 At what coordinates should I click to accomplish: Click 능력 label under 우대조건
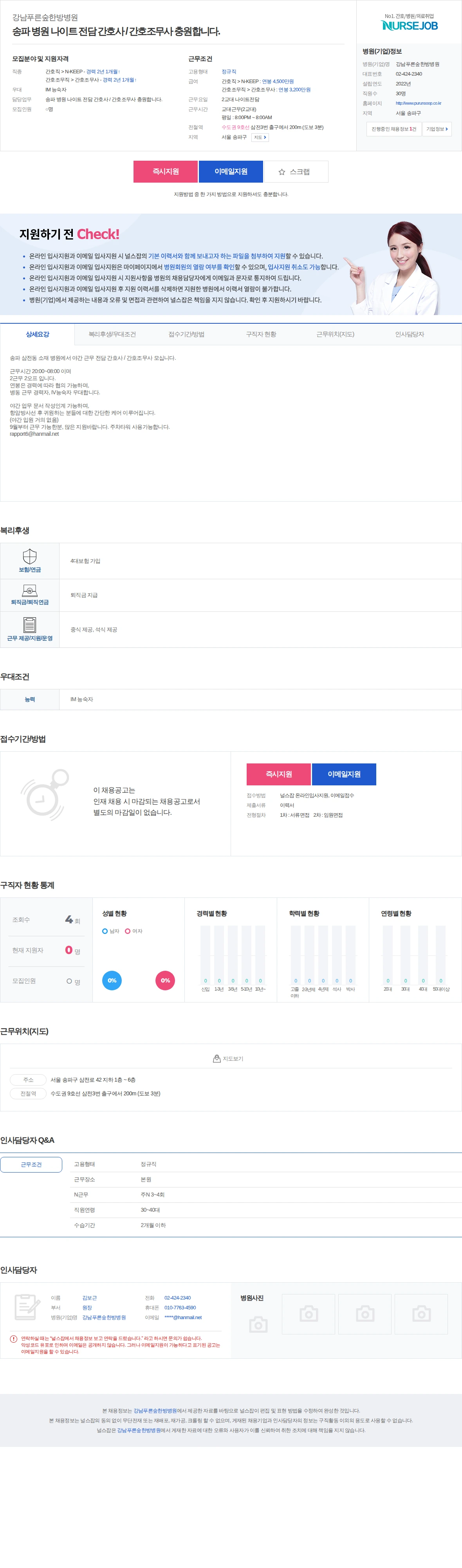click(x=30, y=700)
